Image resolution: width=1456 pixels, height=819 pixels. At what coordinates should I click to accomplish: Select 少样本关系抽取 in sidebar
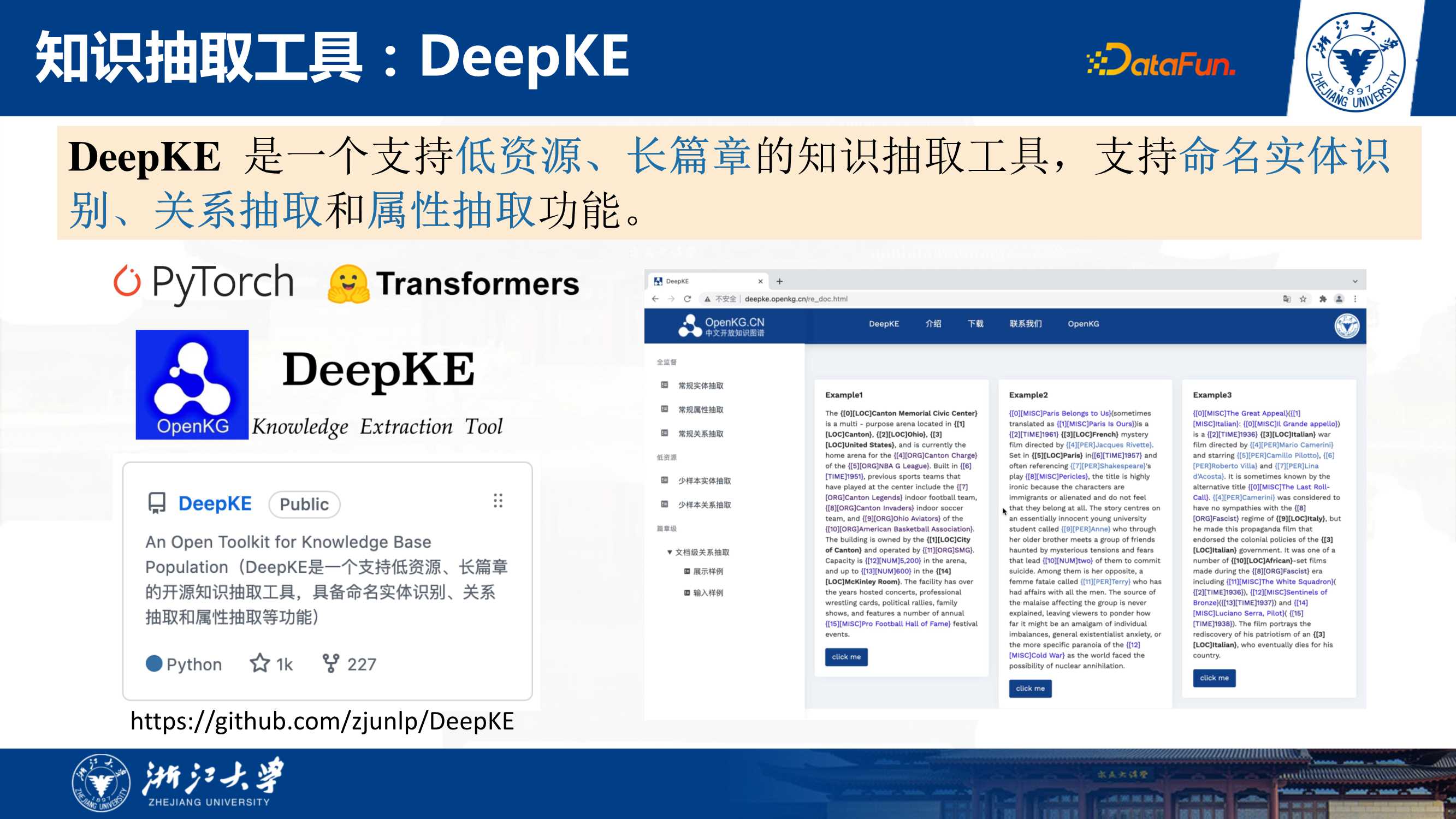pyautogui.click(x=705, y=505)
